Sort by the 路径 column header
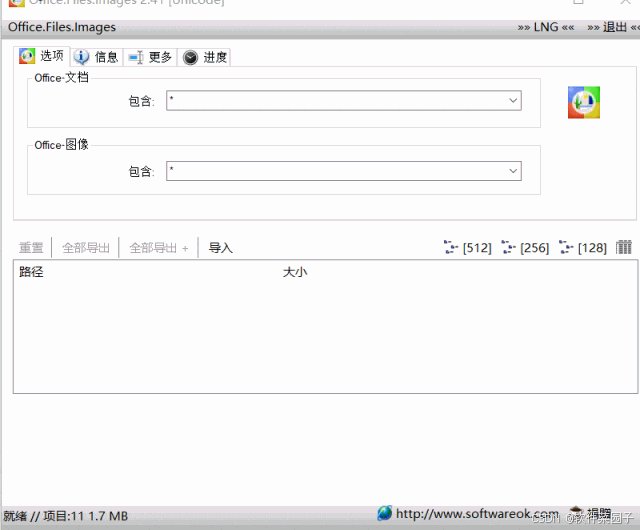The image size is (640, 530). pos(31,272)
